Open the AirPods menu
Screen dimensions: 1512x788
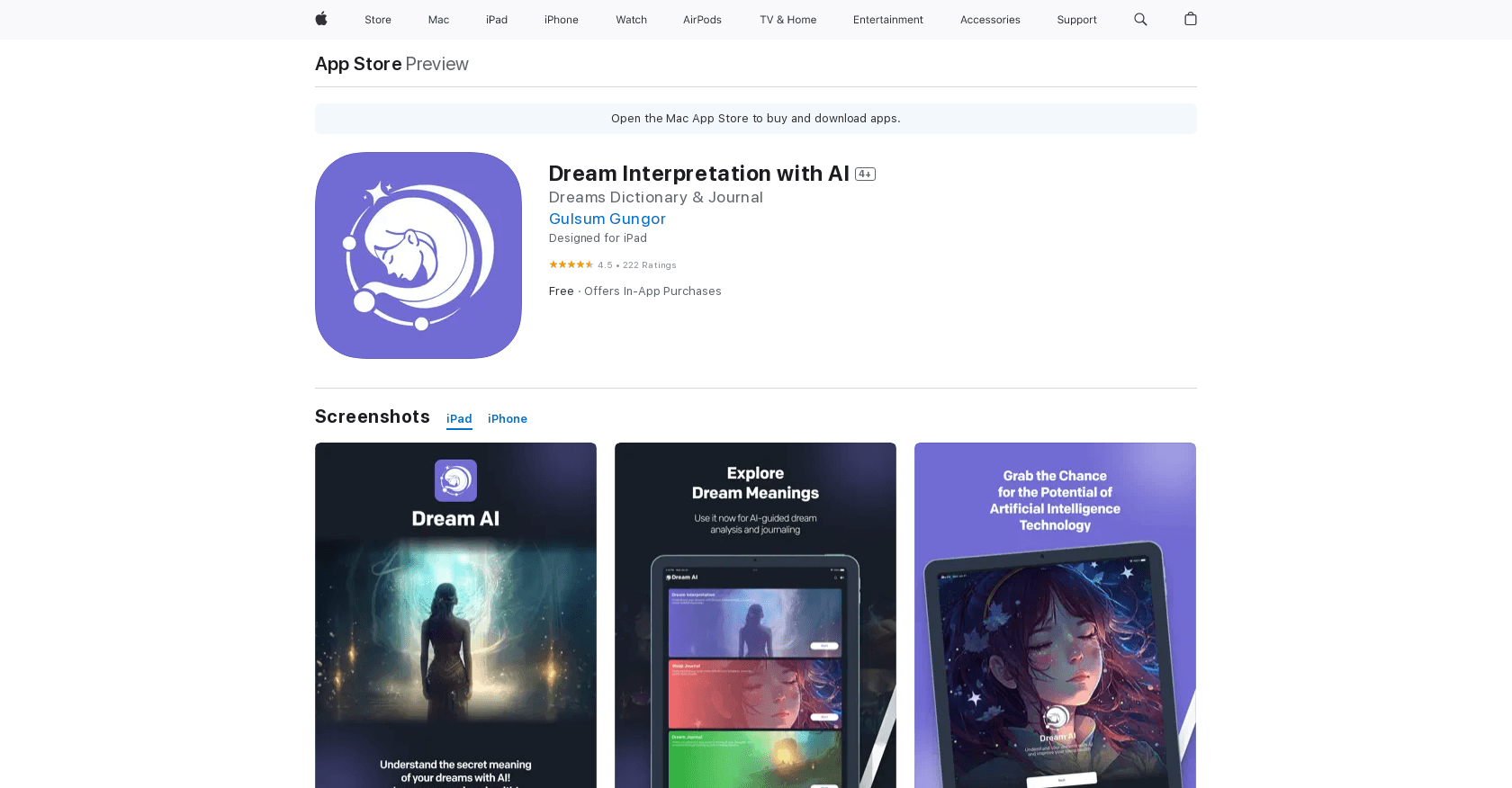point(702,20)
